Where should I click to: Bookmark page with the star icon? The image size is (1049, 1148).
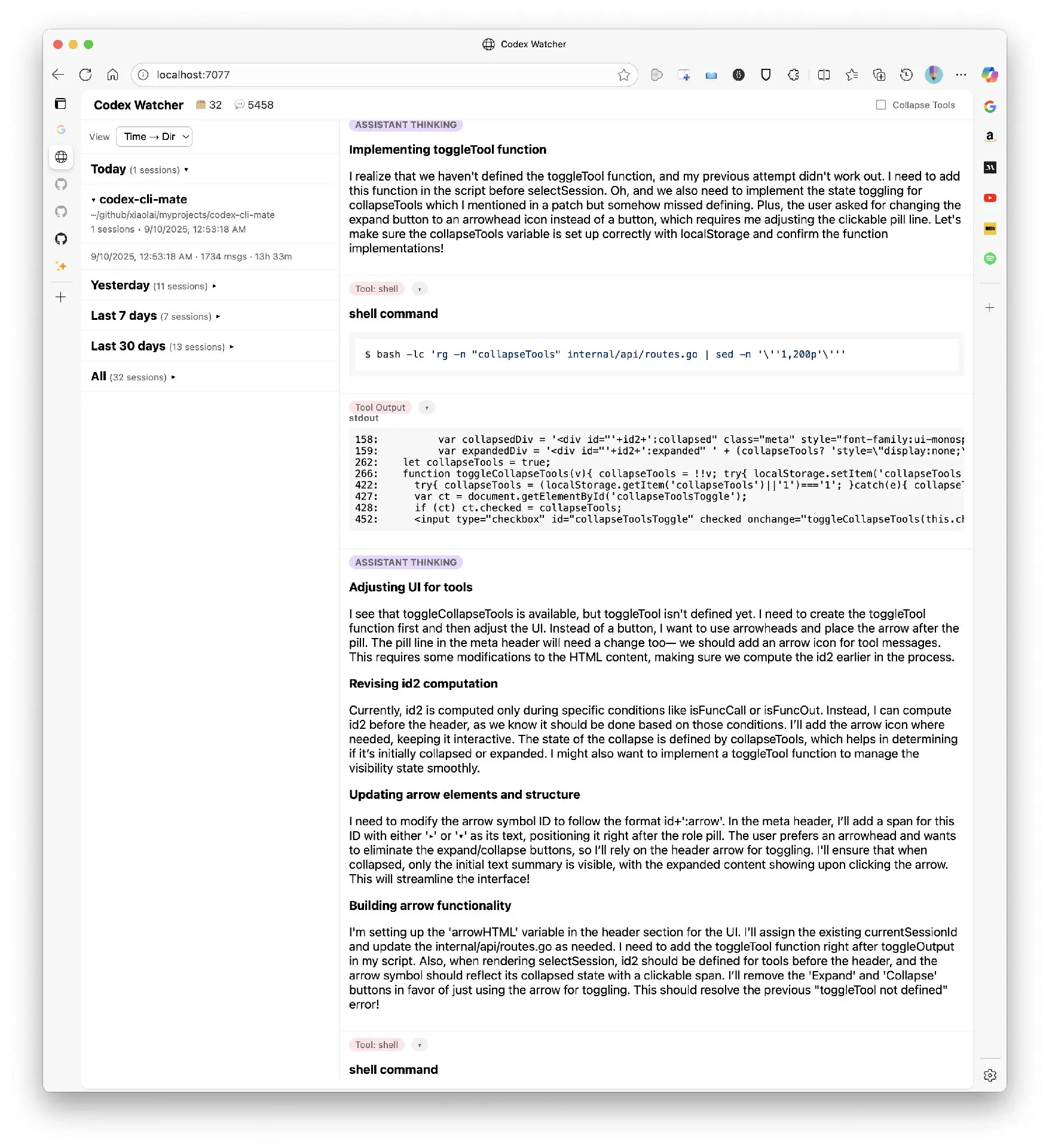click(x=623, y=75)
